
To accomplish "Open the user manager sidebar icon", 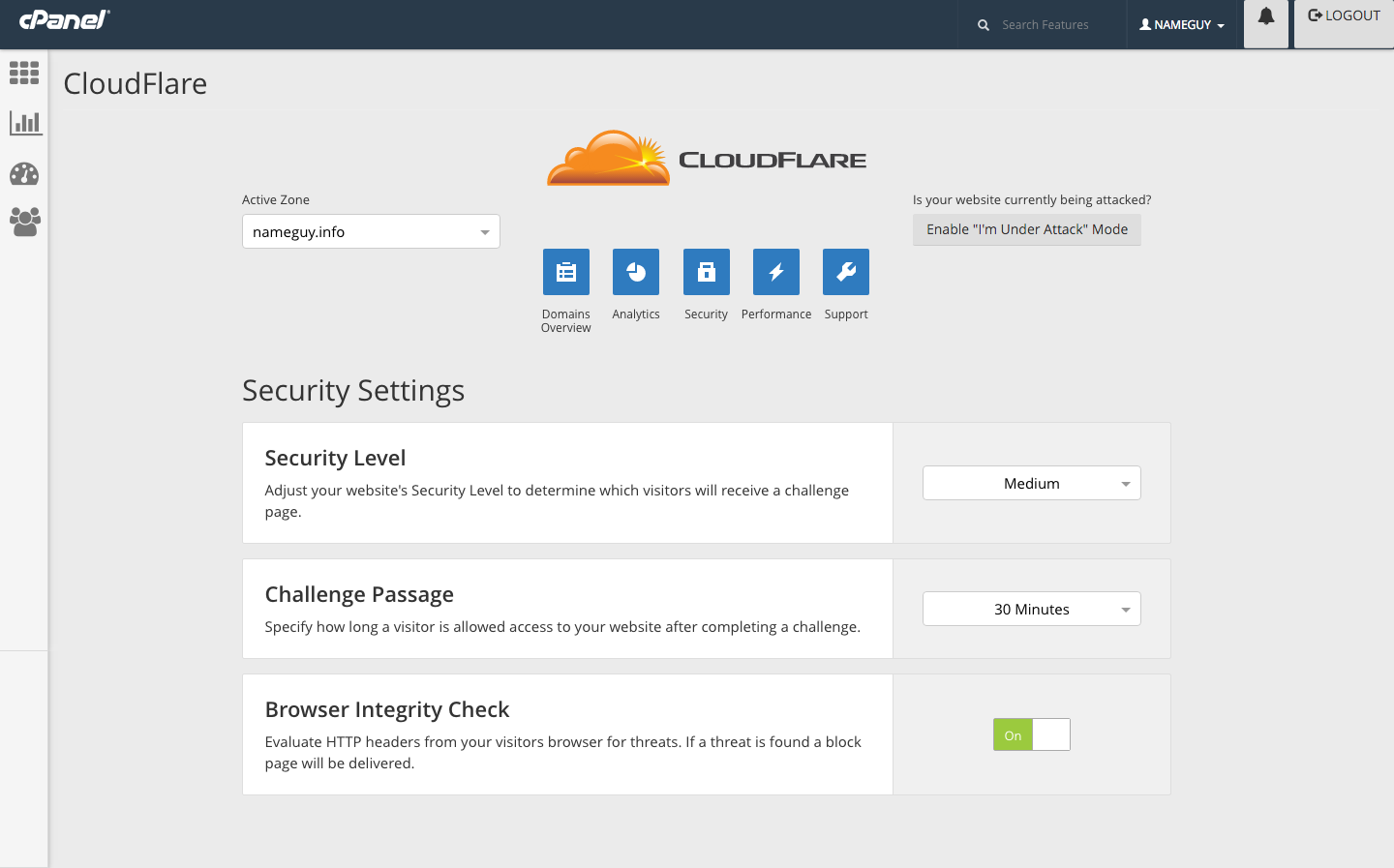I will (24, 222).
